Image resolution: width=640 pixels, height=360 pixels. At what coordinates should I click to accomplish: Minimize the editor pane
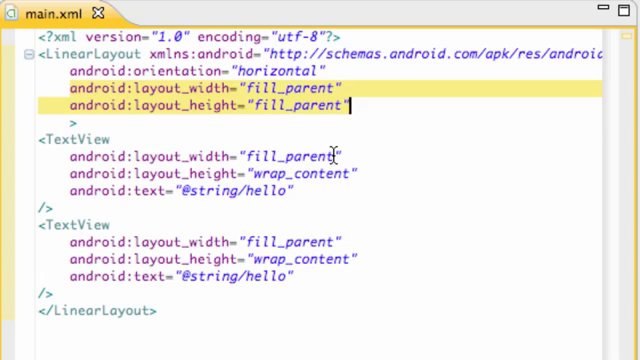603,7
